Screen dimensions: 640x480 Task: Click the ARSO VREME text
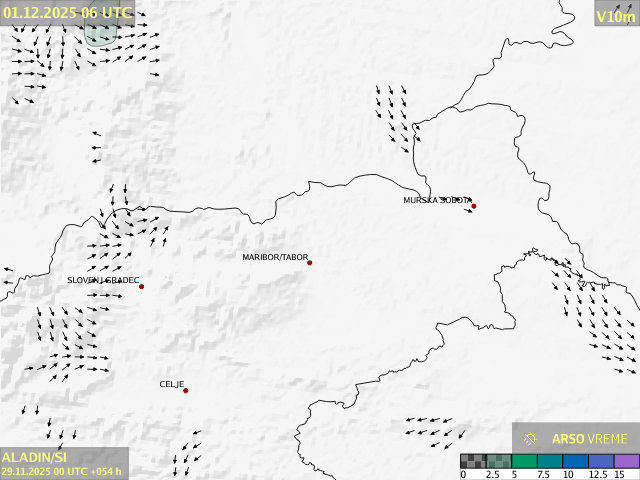coord(590,439)
